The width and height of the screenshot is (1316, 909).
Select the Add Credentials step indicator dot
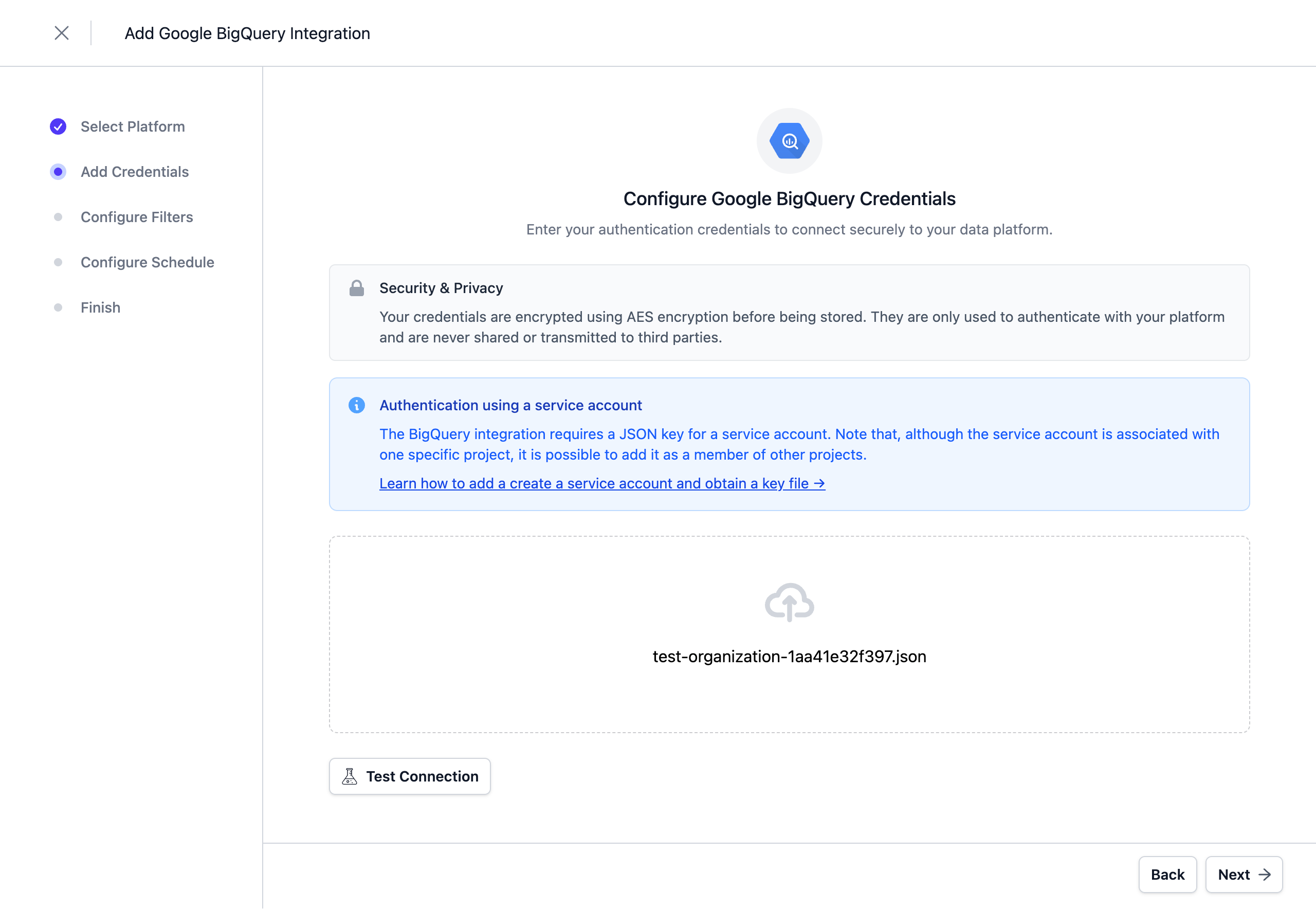point(58,171)
